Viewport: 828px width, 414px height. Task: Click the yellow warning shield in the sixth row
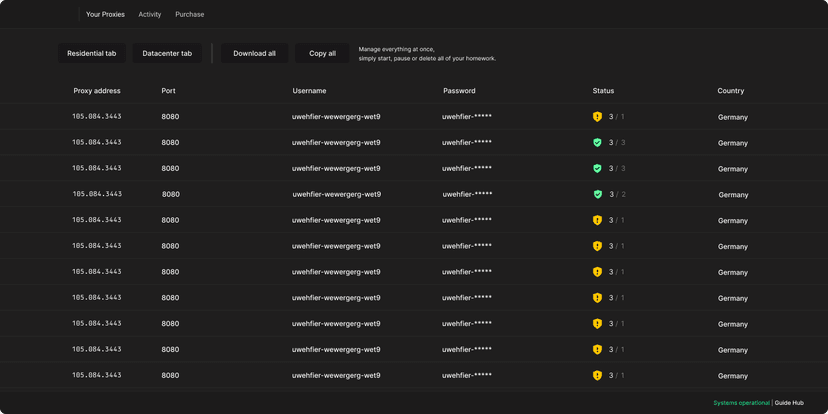pyautogui.click(x=597, y=246)
